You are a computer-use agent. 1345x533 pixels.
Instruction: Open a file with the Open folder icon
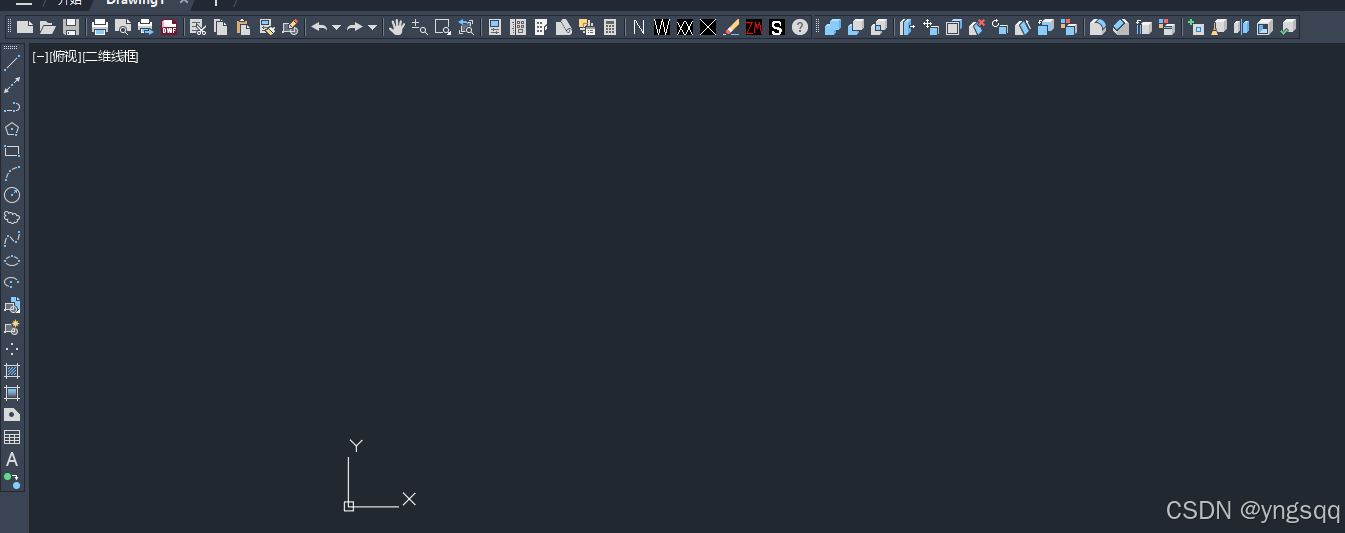click(x=48, y=27)
